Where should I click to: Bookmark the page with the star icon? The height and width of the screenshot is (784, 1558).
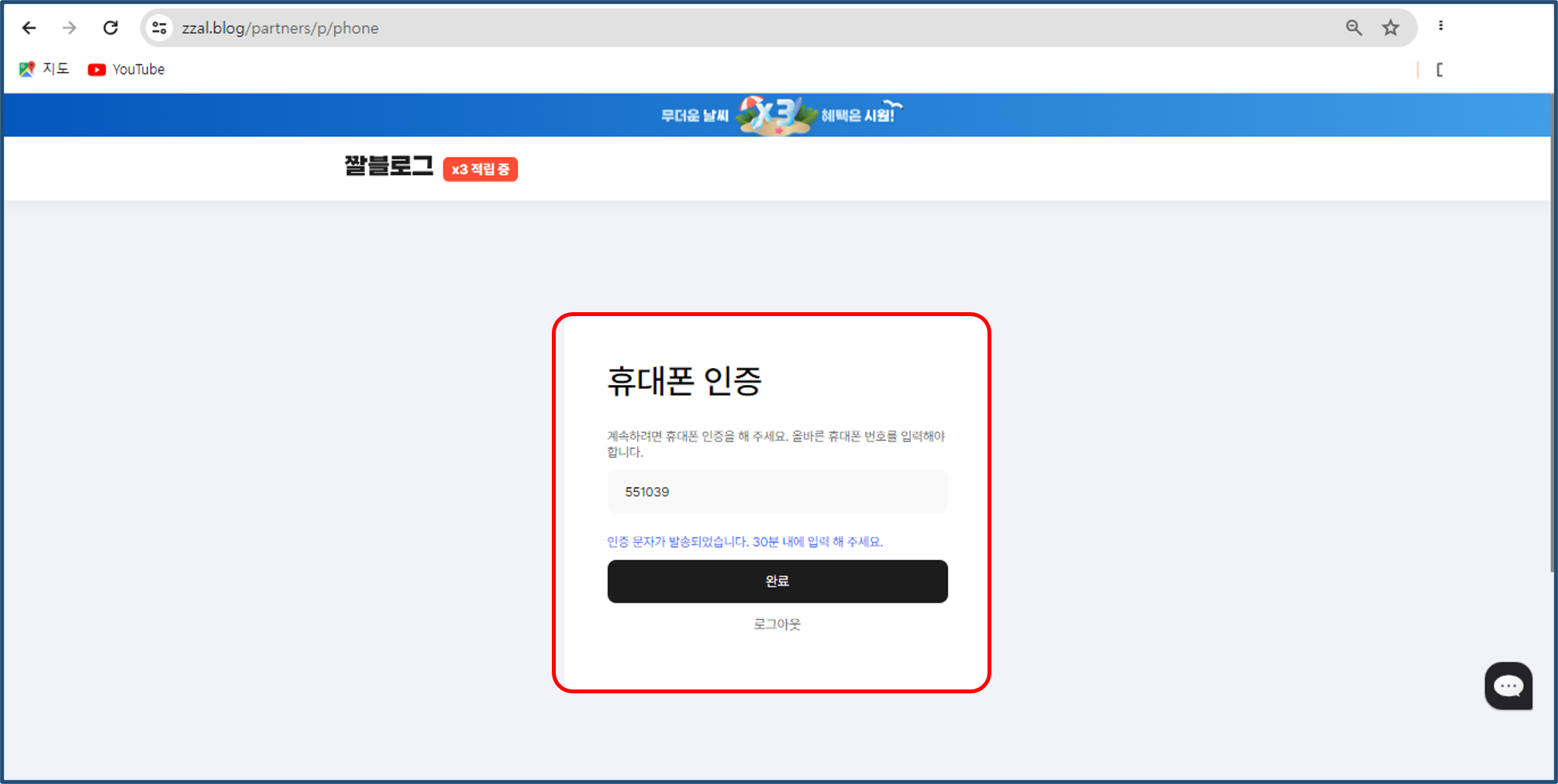(x=1391, y=27)
